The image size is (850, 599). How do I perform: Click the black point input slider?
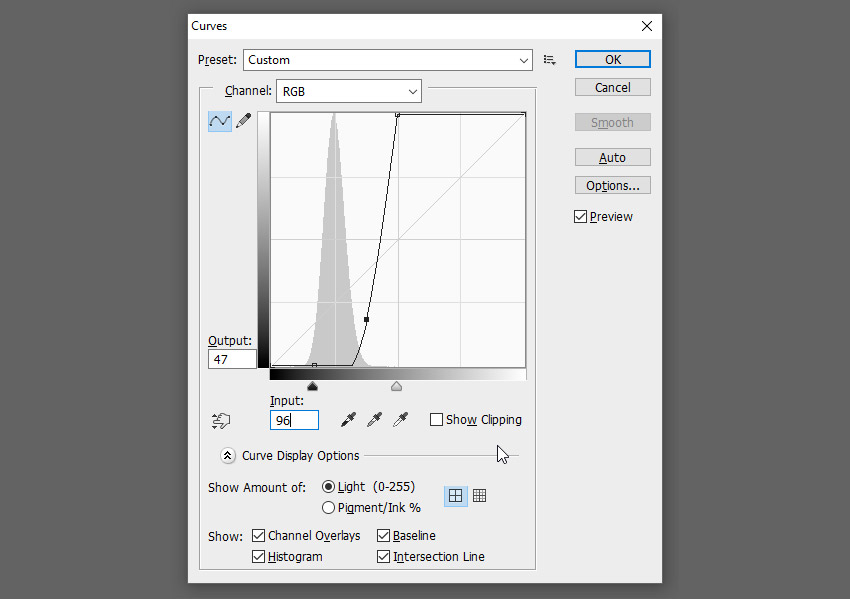pos(312,387)
